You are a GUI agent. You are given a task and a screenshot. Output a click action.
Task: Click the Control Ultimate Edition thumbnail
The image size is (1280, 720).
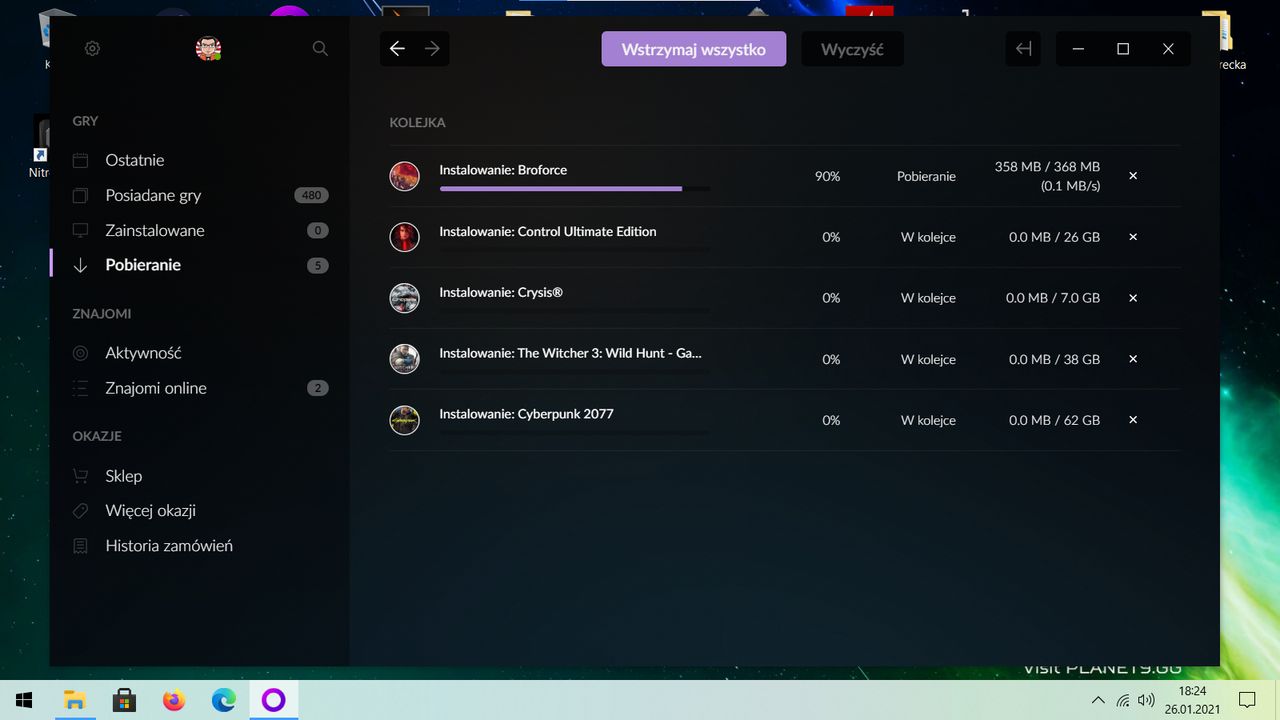tap(404, 237)
